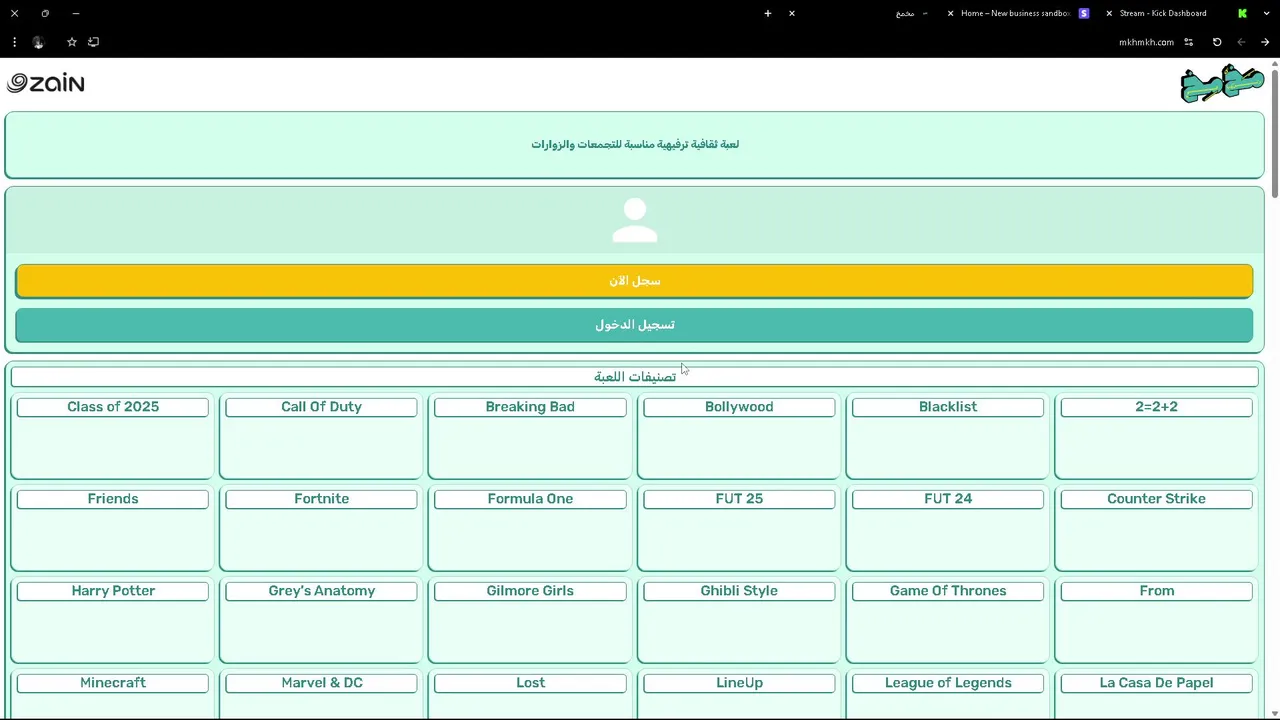Select the مخمخ browser tab
Screen dimensions: 1280x720
(x=860, y=13)
